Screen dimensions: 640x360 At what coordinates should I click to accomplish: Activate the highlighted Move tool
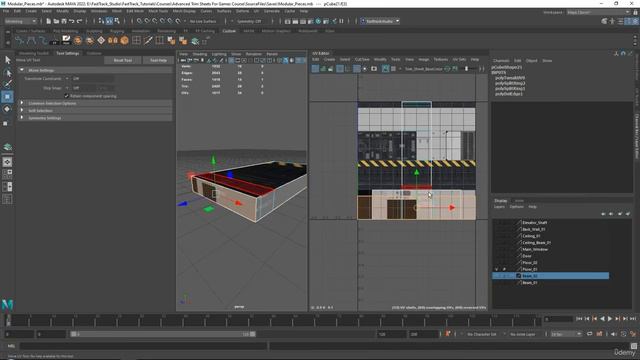click(7, 97)
